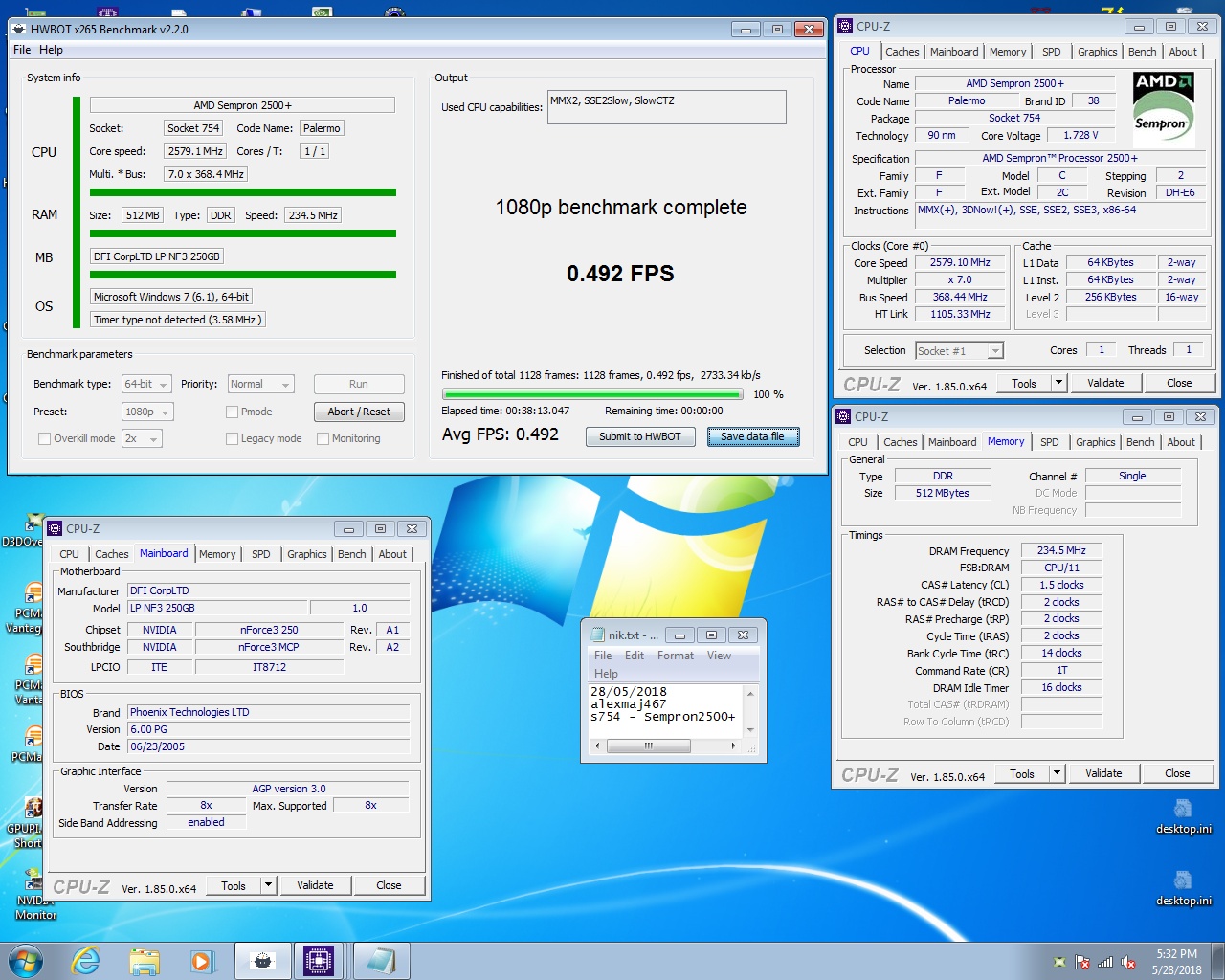Switch to HWBOT x265 taskbar button
The width and height of the screenshot is (1225, 980).
click(262, 961)
